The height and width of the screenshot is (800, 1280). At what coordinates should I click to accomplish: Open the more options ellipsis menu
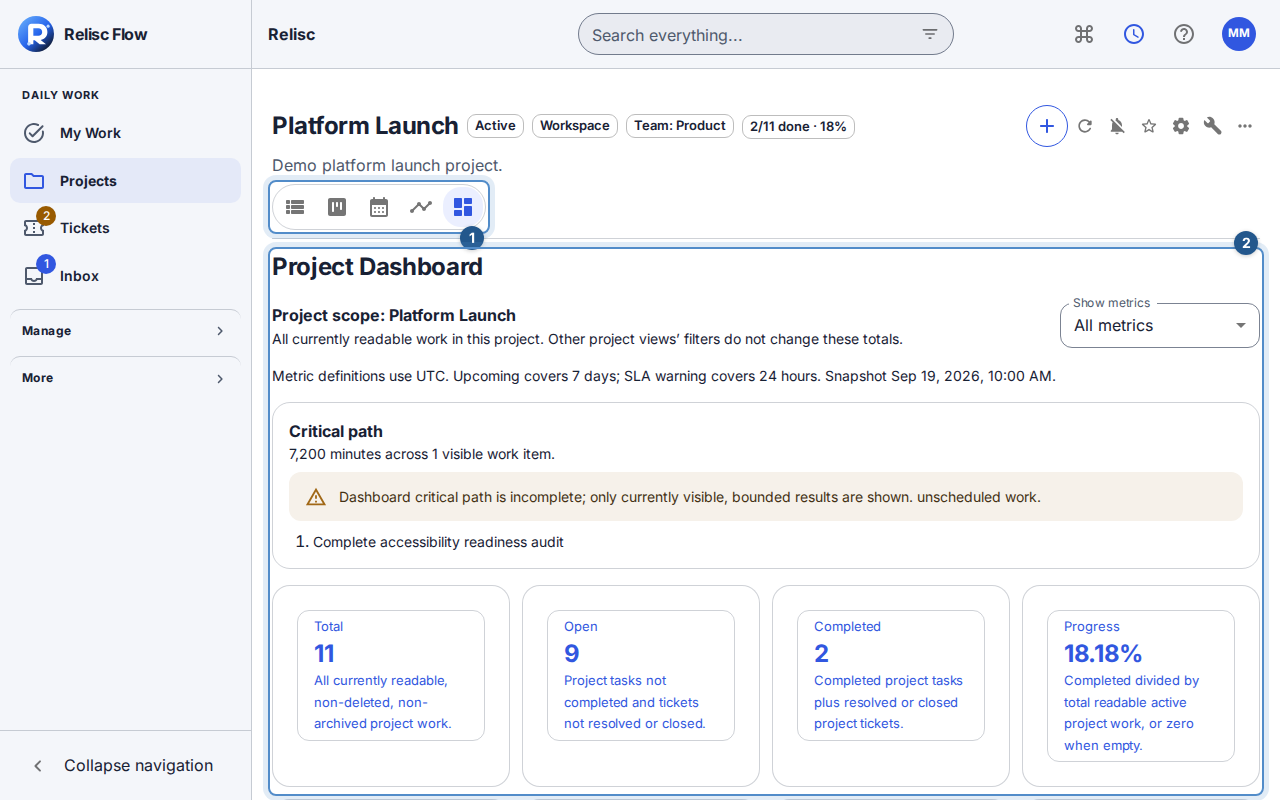pos(1245,126)
